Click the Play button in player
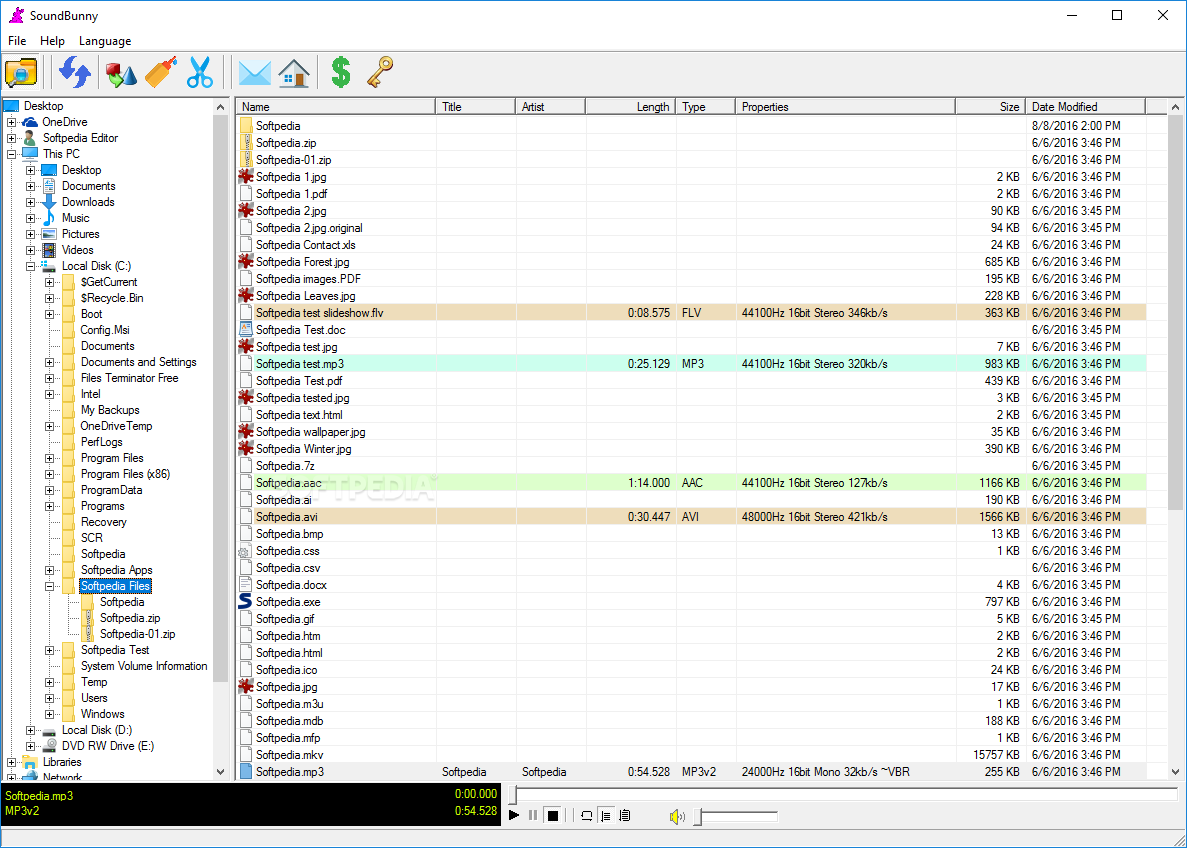The height and width of the screenshot is (848, 1187). coord(514,815)
